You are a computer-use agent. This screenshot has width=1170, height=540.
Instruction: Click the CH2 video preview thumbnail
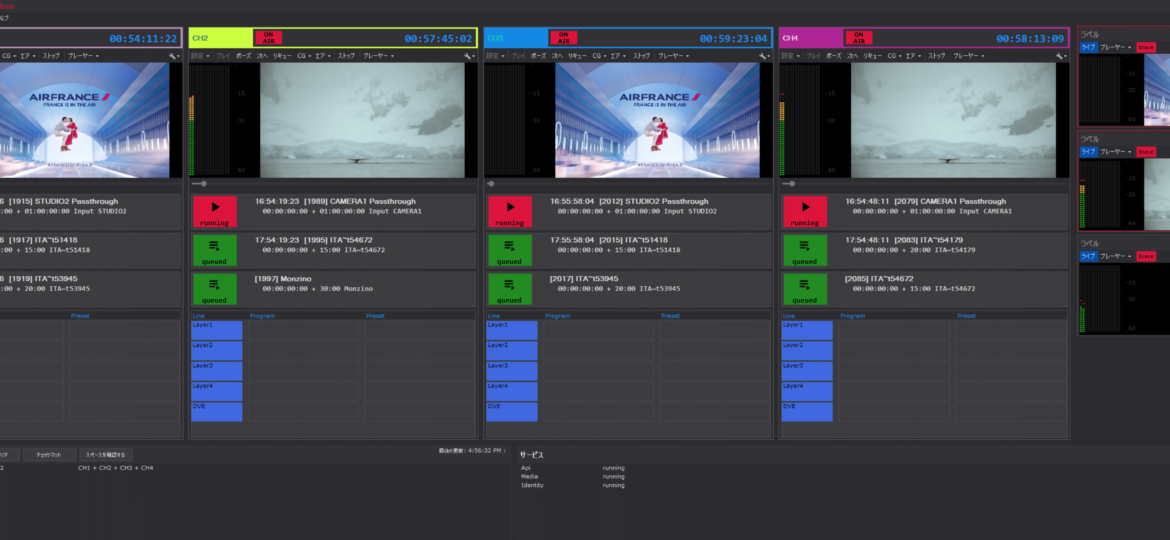pos(362,120)
